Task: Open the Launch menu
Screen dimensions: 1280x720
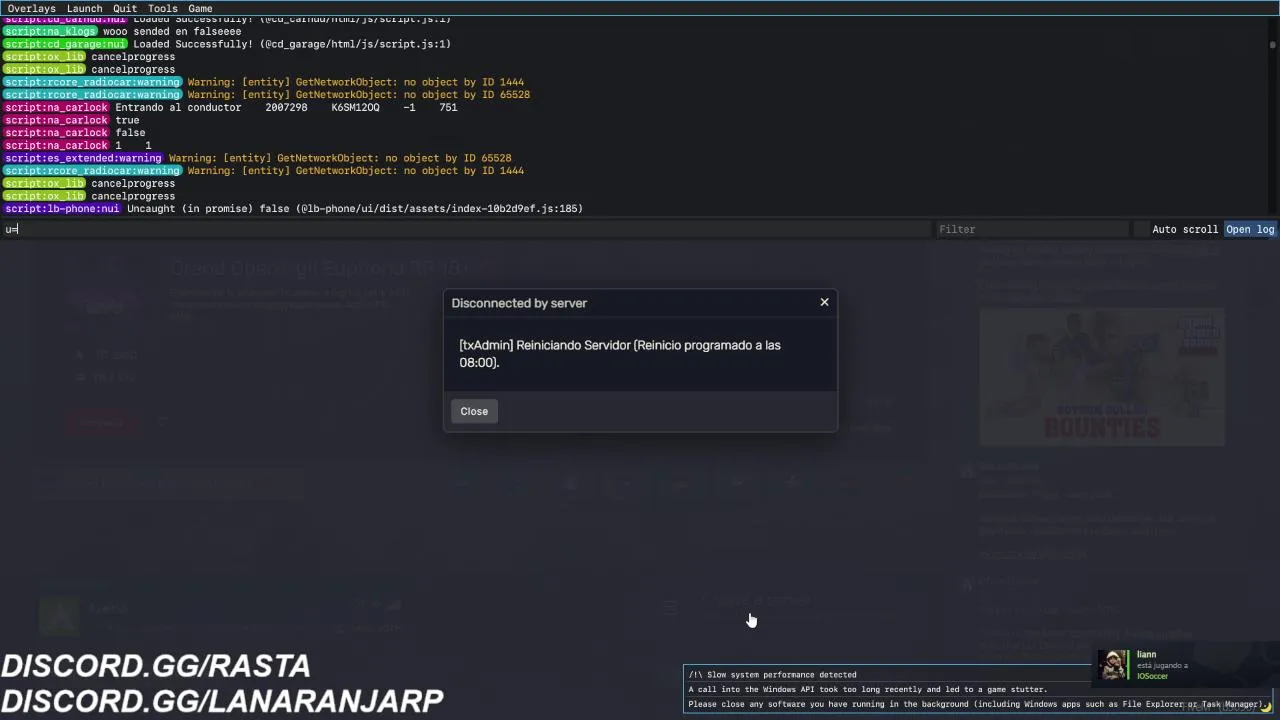Action: point(85,8)
